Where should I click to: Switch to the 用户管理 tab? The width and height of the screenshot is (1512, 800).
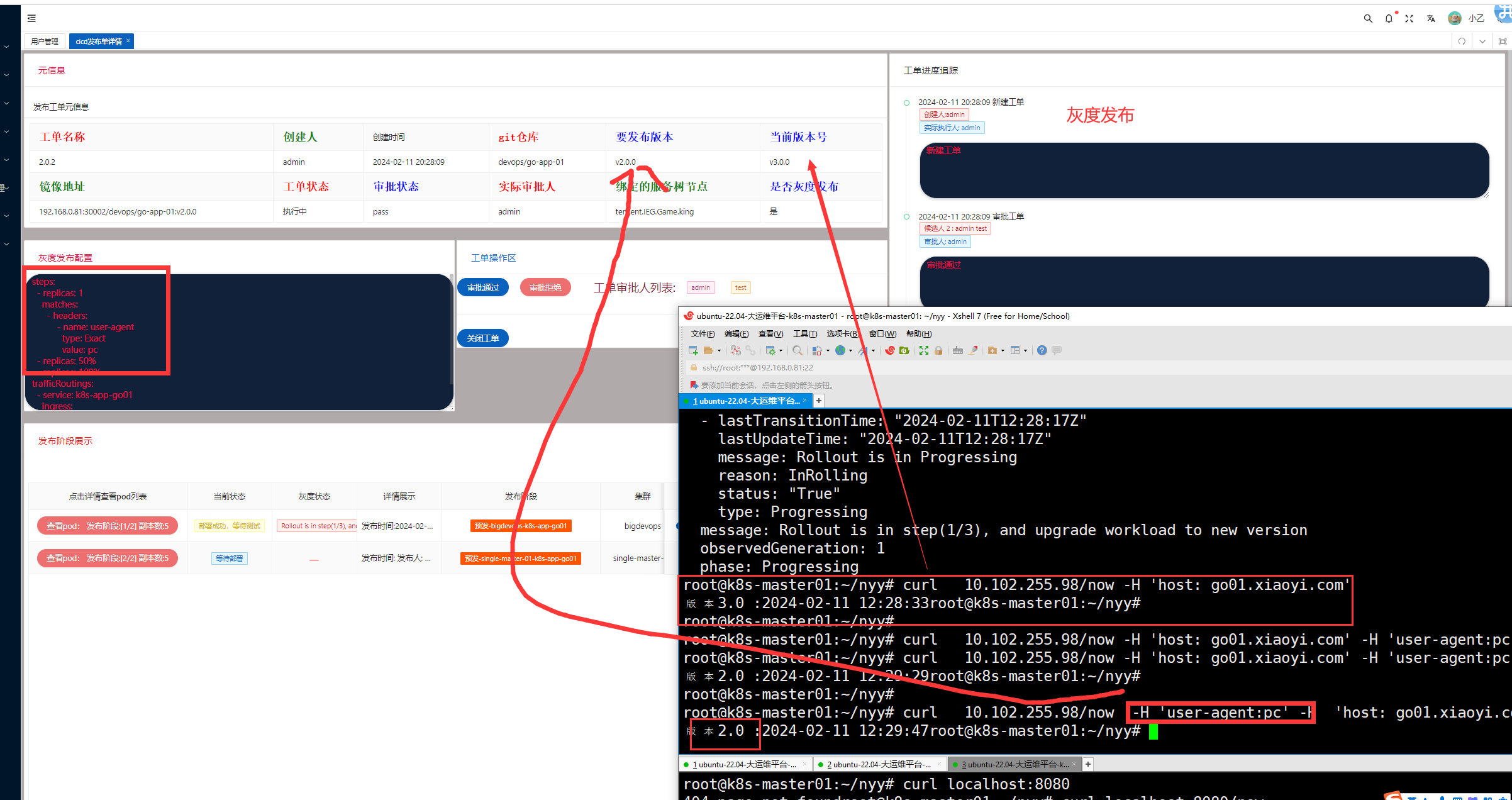point(45,42)
